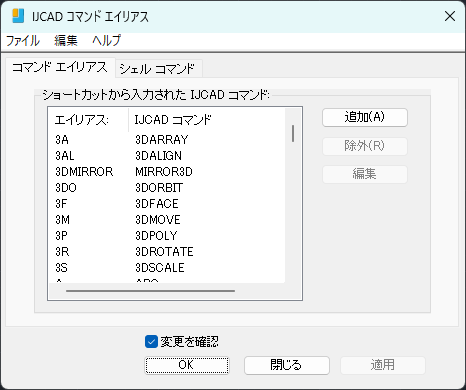Viewport: 466px width, 390px height.
Task: Click the エイリアス: column header
Action: coord(89,120)
